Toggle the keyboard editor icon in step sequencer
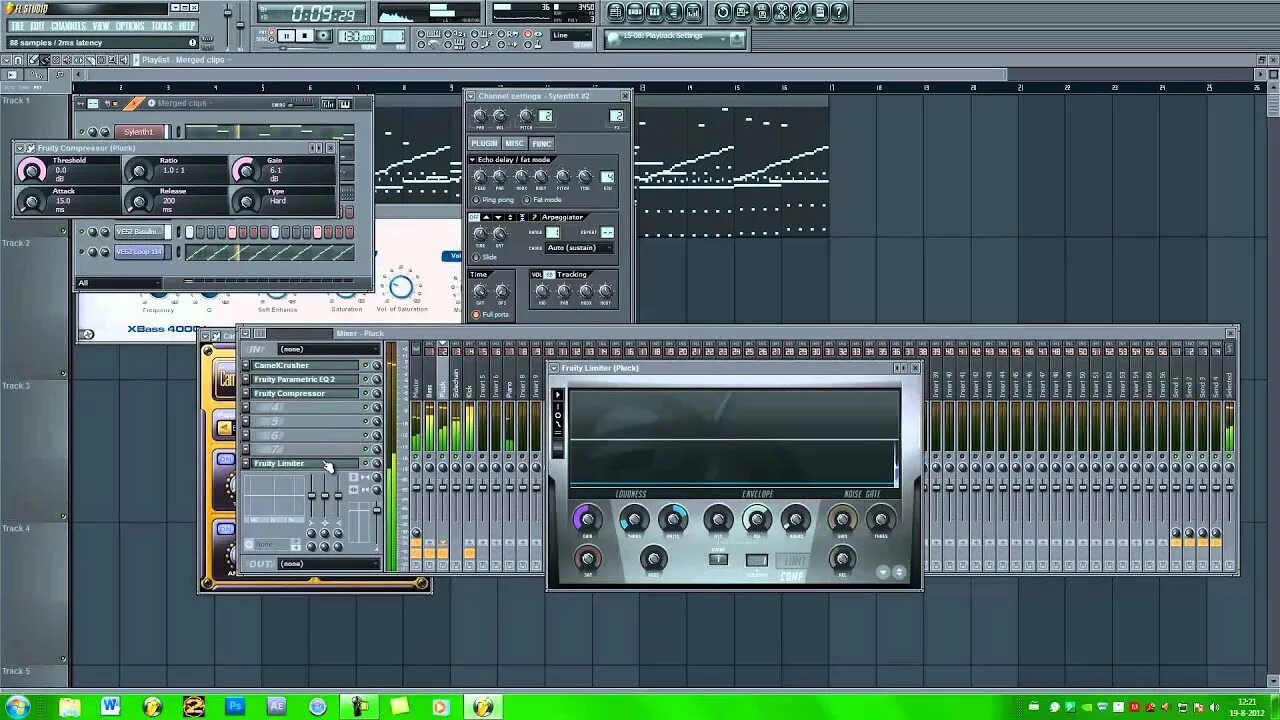Image resolution: width=1280 pixels, height=720 pixels. click(x=345, y=104)
